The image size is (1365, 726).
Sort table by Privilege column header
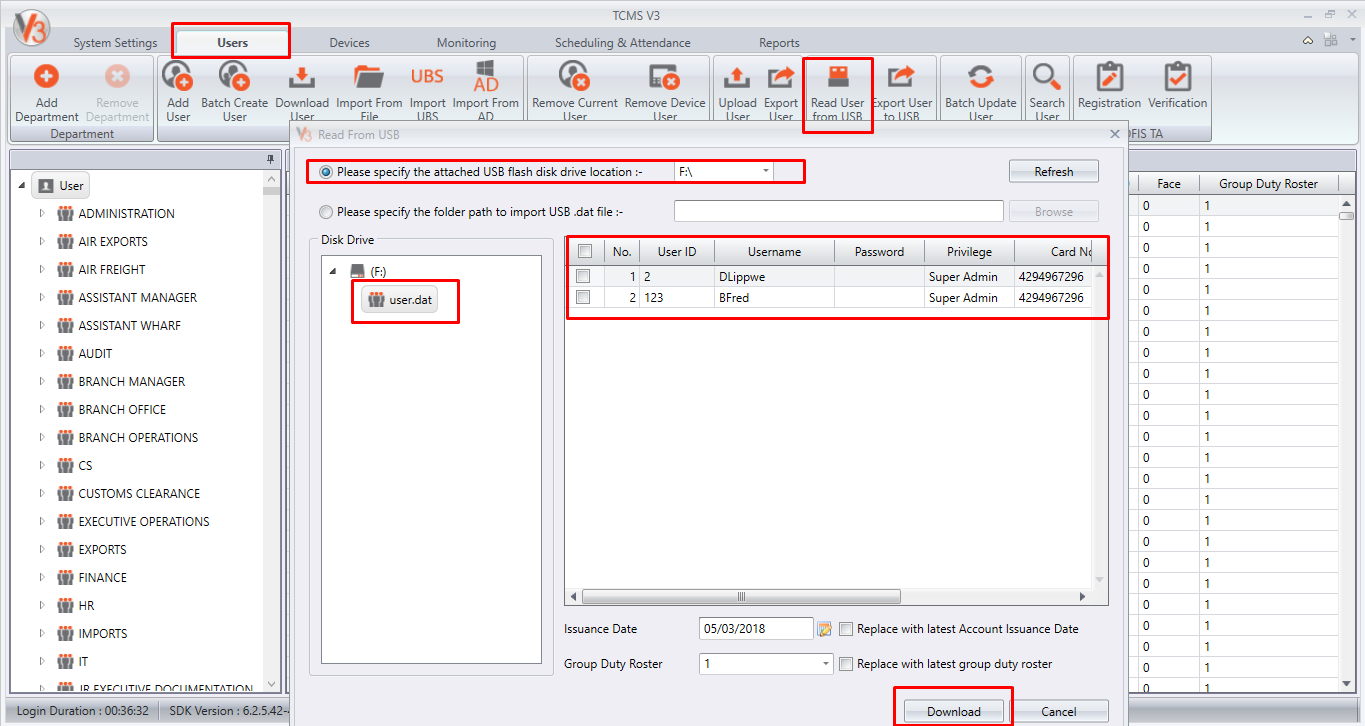click(x=969, y=252)
